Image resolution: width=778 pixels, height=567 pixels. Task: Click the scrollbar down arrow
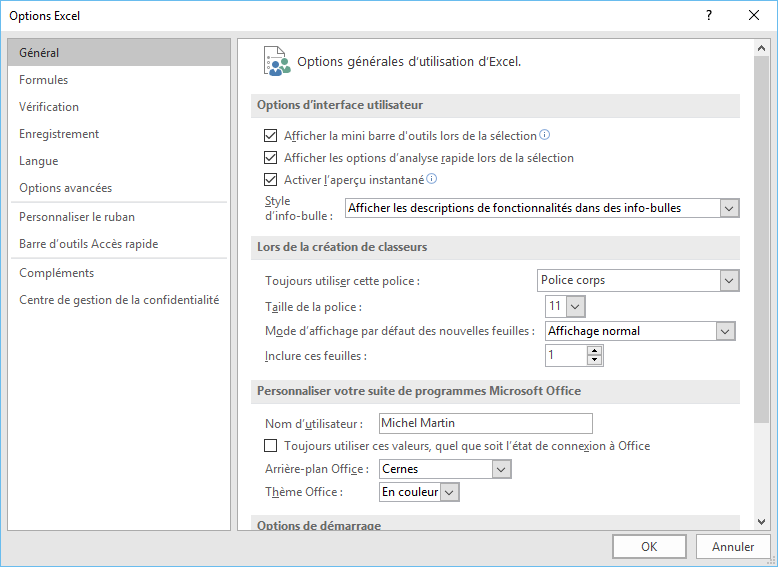click(761, 522)
